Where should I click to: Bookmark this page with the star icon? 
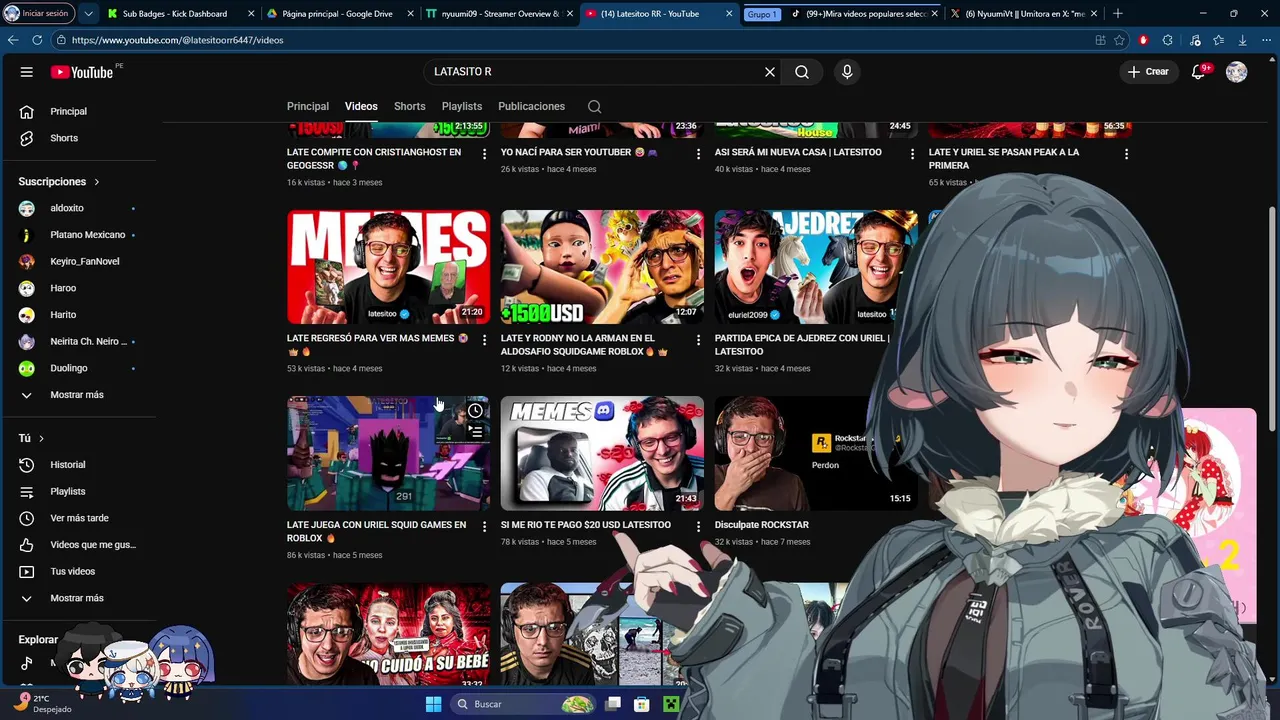point(1120,40)
